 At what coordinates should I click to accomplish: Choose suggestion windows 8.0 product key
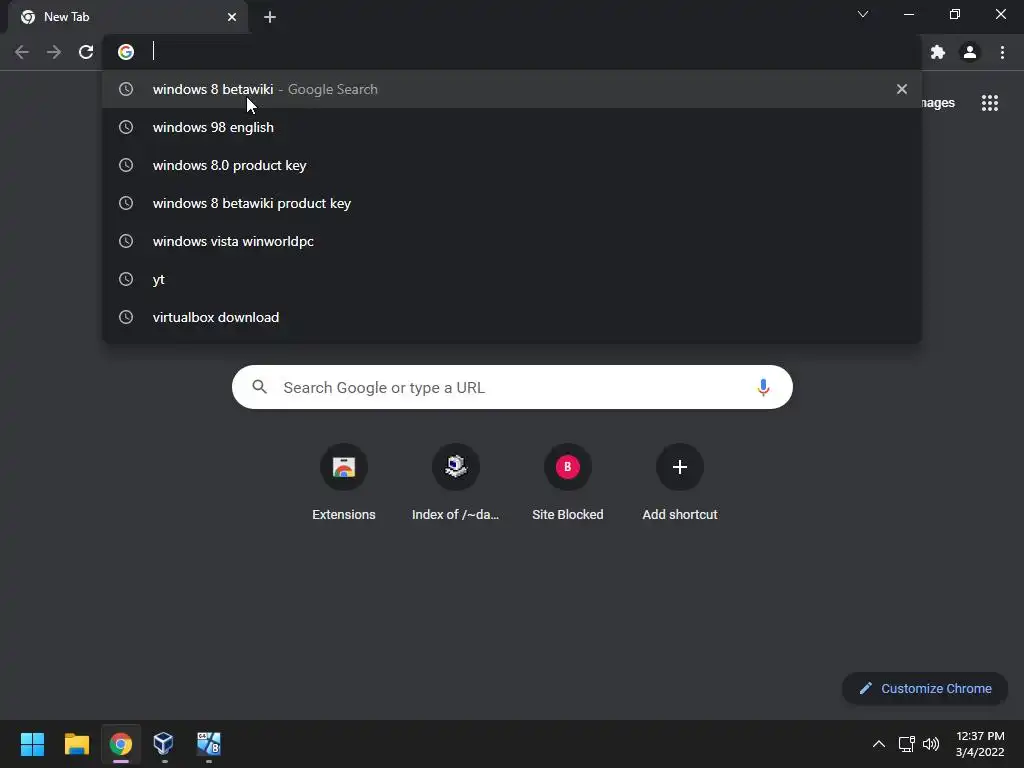tap(512, 165)
